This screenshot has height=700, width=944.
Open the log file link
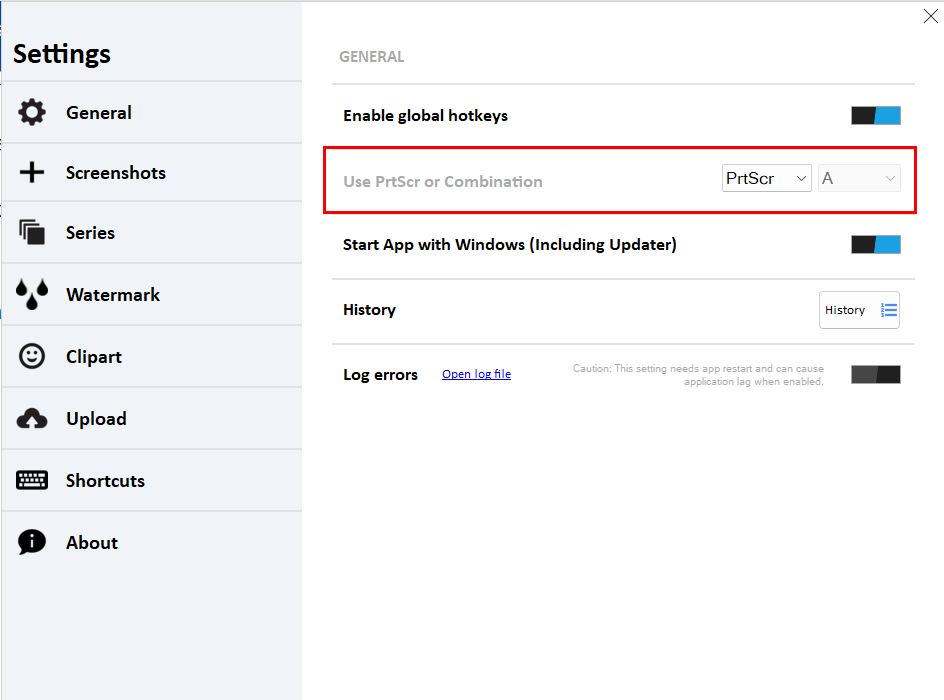(476, 374)
